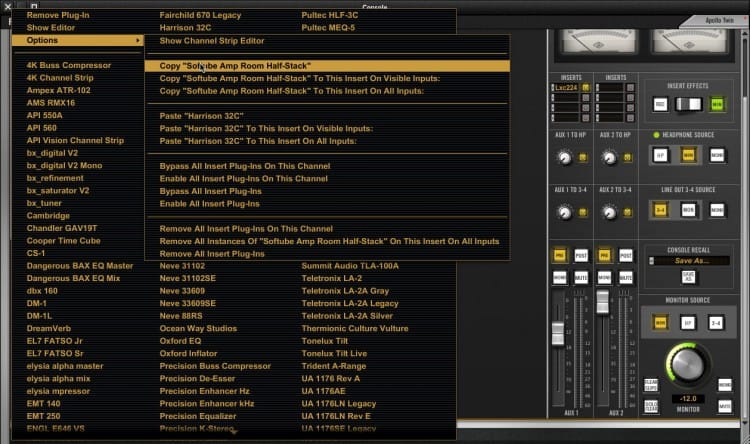
Task: Toggle PRE on AUX 2 channel
Action: click(x=604, y=255)
